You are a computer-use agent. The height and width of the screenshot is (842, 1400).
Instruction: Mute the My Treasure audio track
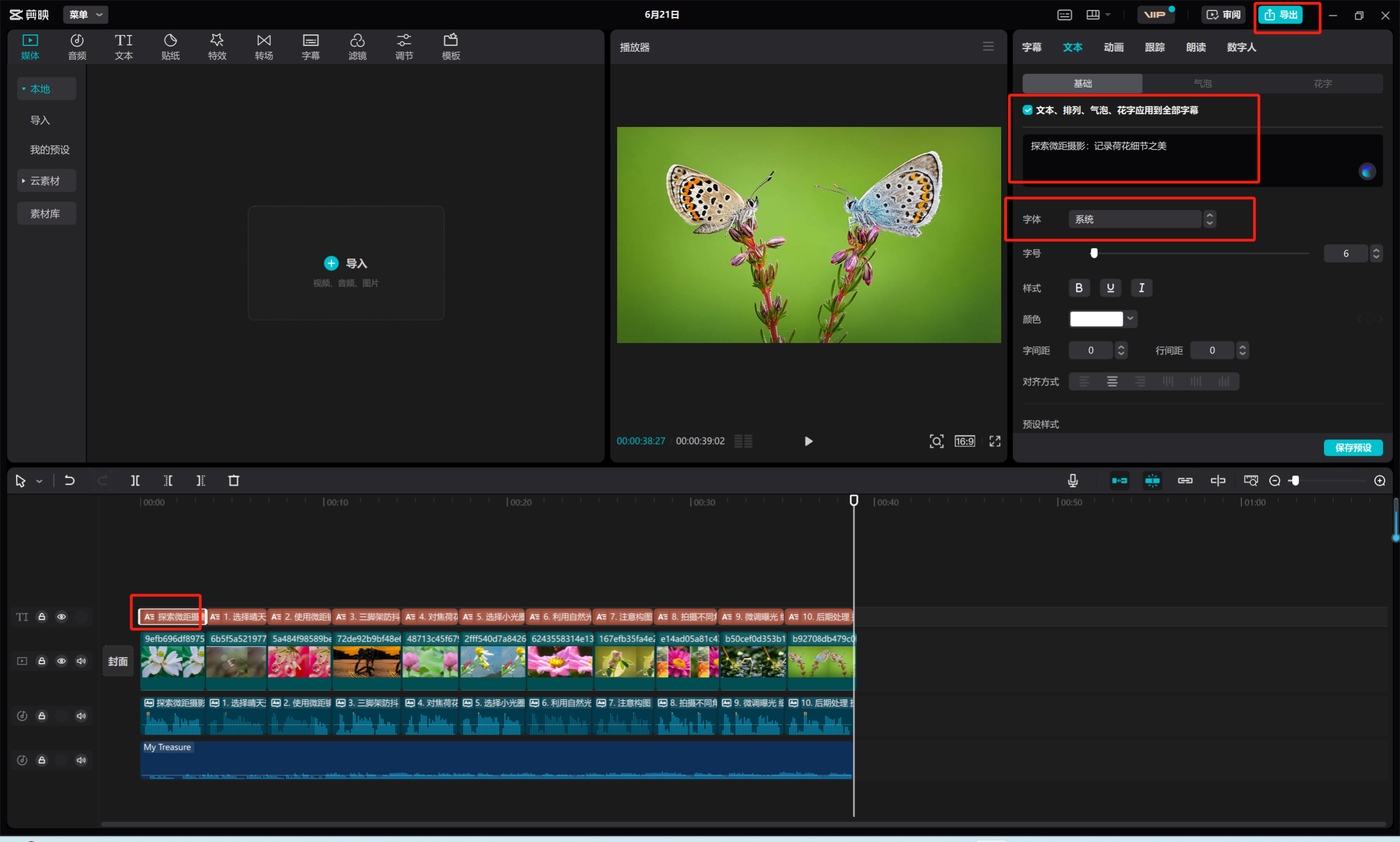click(x=81, y=760)
